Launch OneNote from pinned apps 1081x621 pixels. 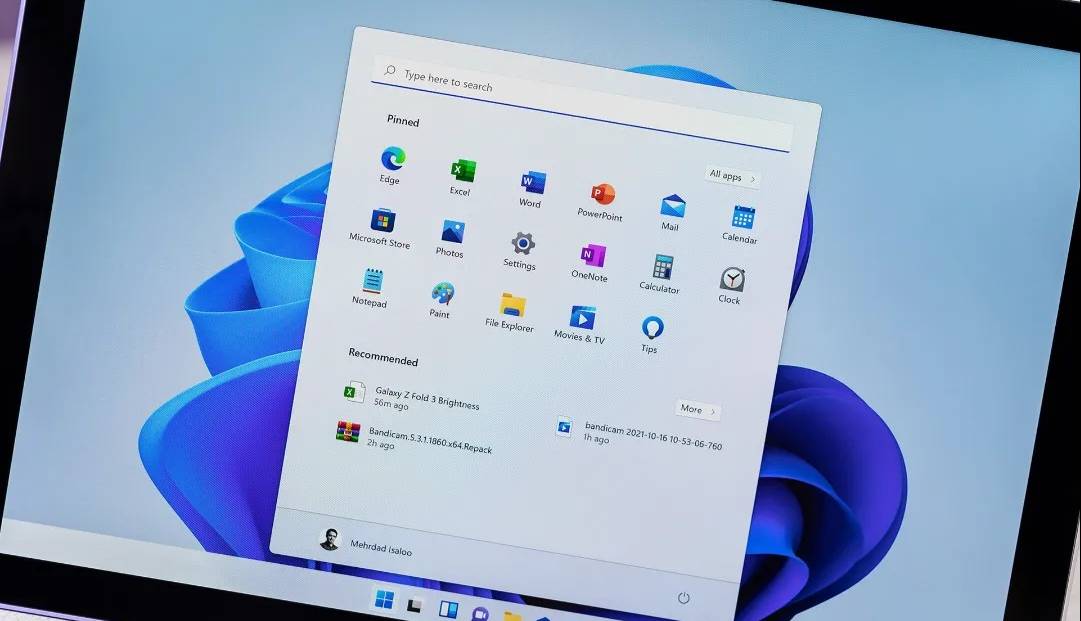(592, 256)
